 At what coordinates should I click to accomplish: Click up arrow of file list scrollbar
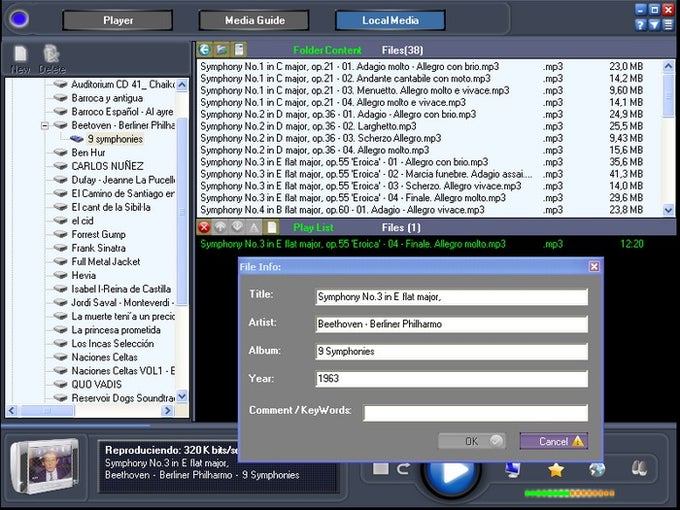click(x=668, y=66)
